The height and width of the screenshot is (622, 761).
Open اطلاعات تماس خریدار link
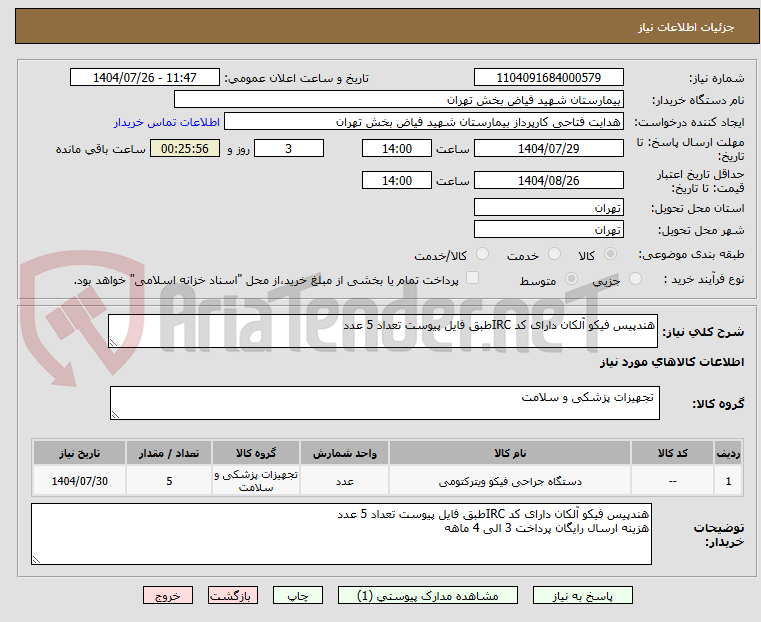click(x=167, y=122)
